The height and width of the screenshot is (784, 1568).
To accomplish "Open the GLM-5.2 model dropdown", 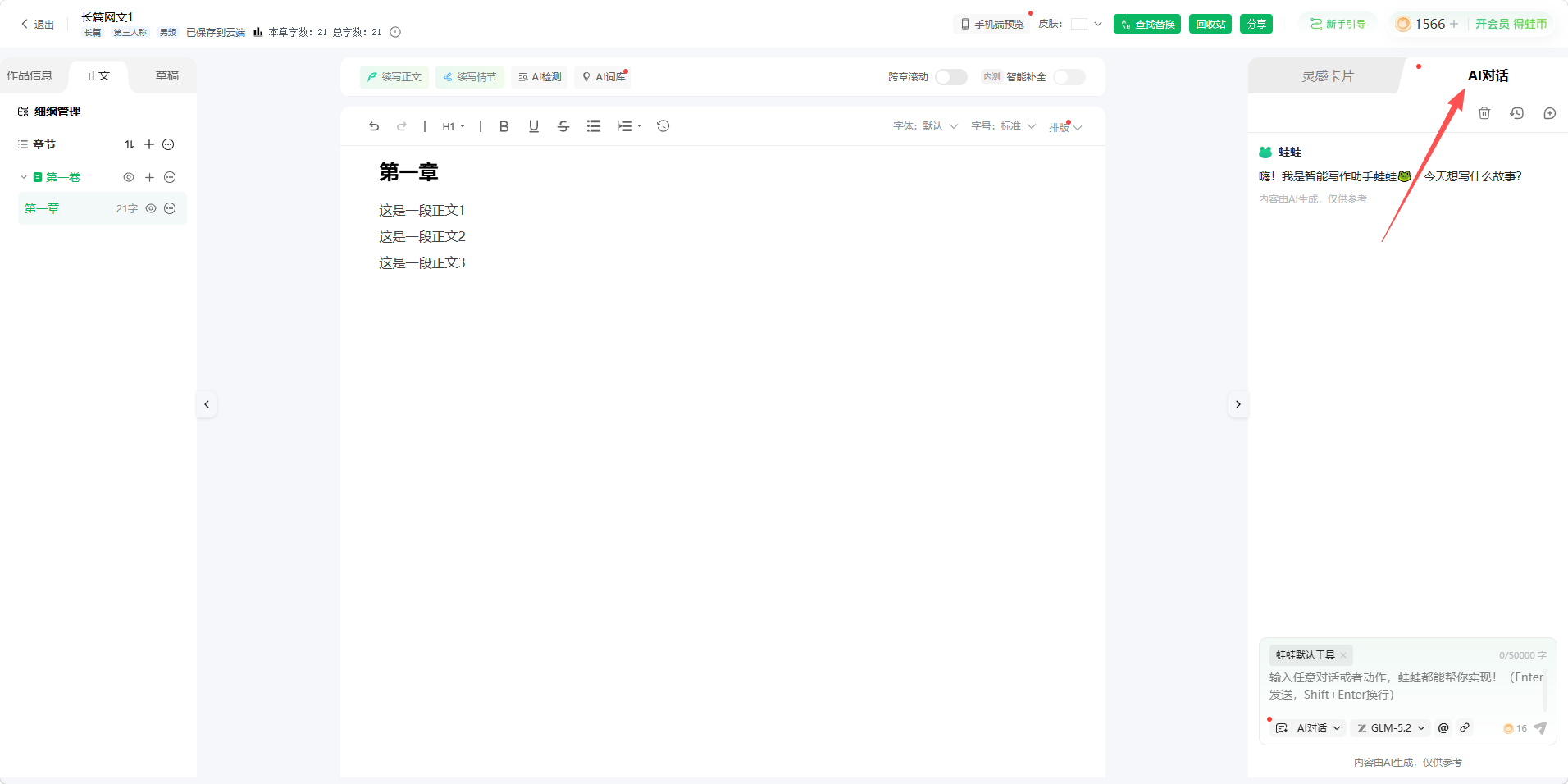I will [x=1392, y=727].
